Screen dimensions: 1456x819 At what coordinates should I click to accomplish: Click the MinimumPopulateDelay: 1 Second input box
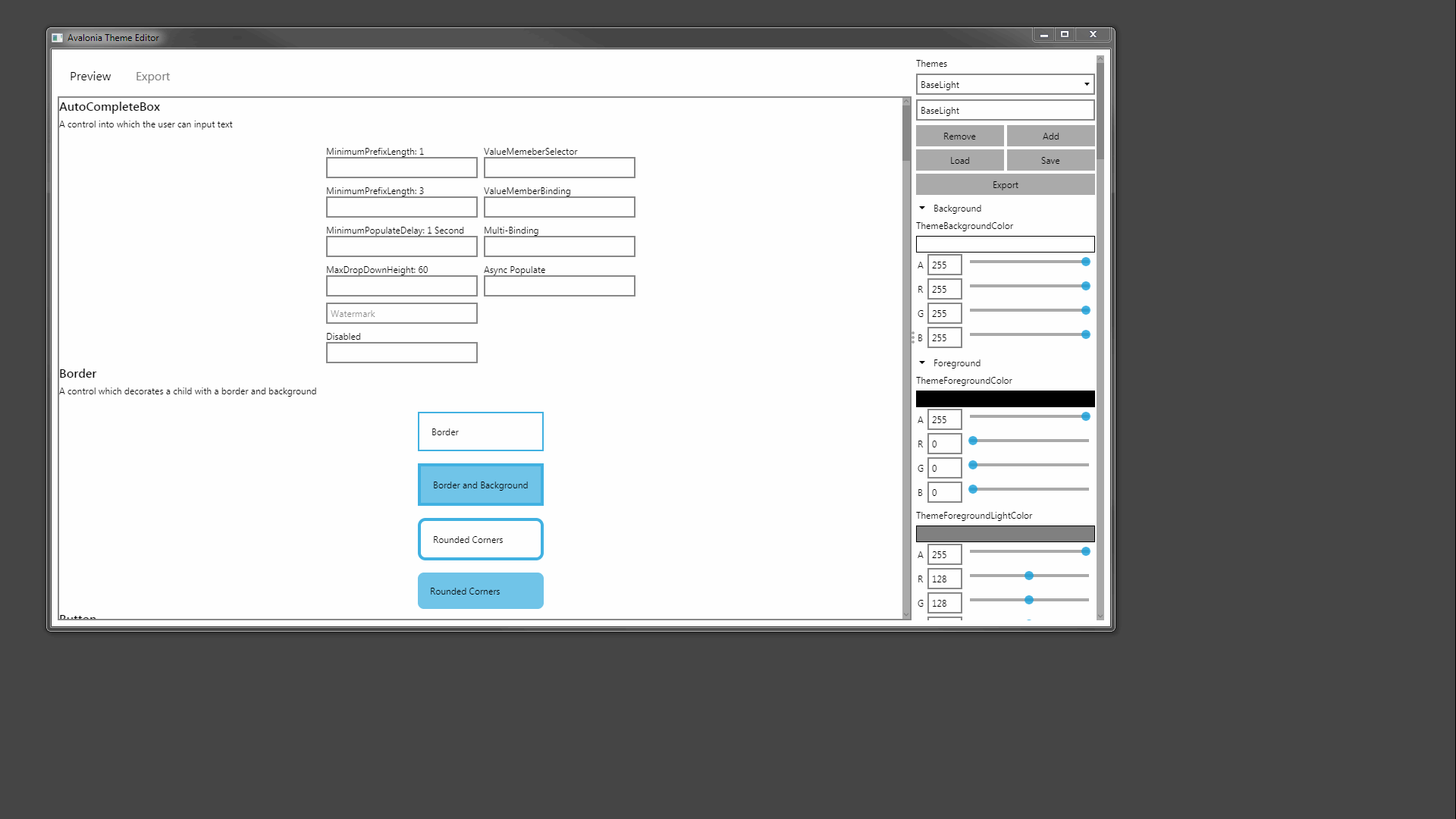pyautogui.click(x=402, y=246)
